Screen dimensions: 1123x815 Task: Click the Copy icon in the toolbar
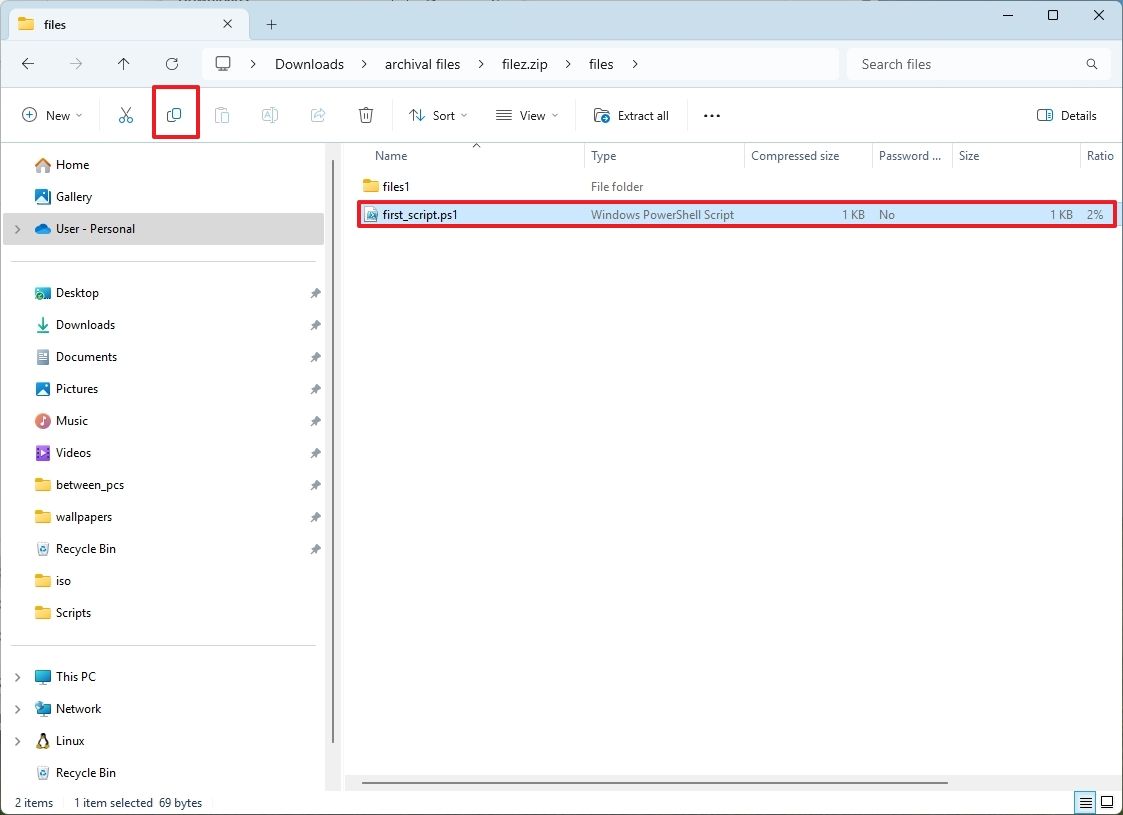click(175, 114)
